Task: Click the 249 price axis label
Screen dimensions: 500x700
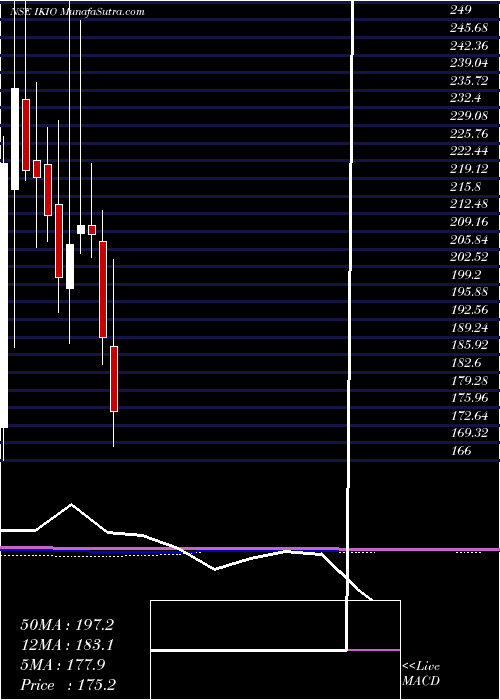Action: click(461, 10)
